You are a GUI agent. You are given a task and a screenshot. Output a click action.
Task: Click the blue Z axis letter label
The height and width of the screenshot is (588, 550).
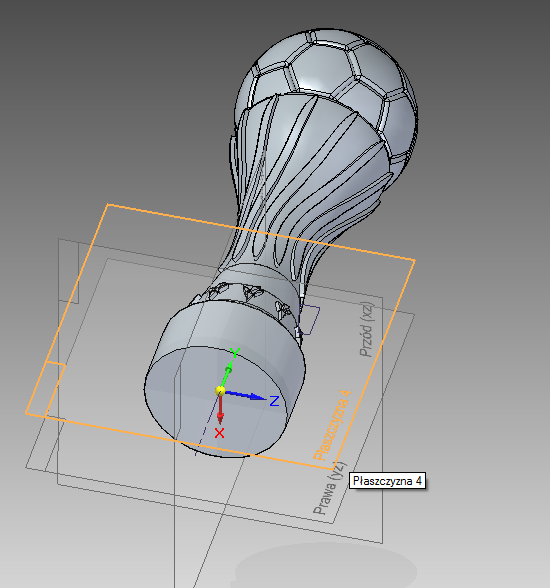point(275,401)
